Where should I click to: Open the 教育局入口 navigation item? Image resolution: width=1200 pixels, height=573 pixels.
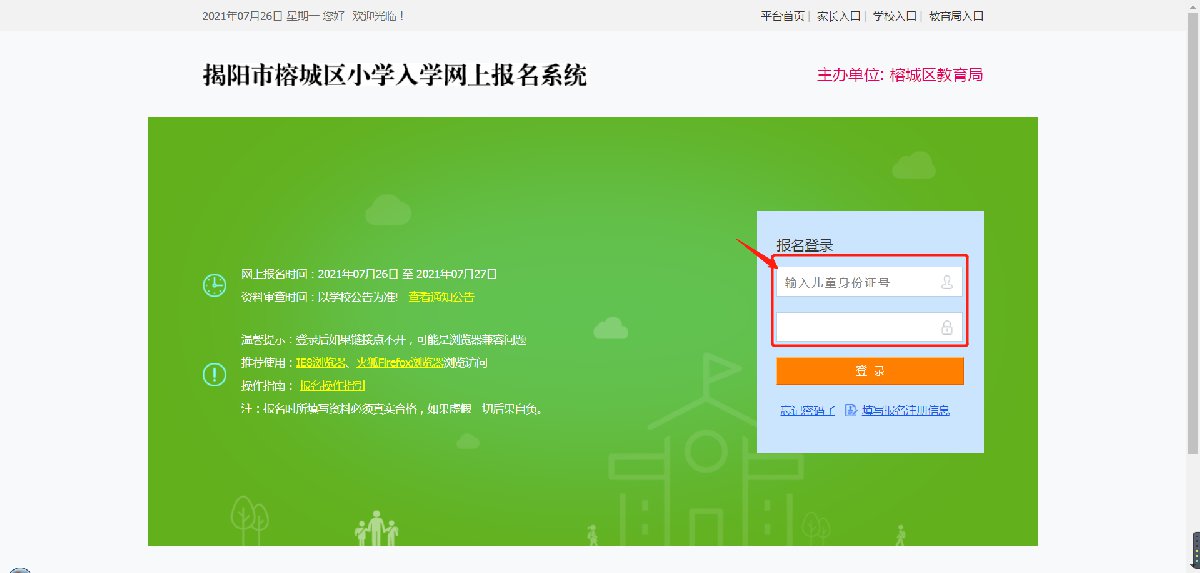coord(956,16)
